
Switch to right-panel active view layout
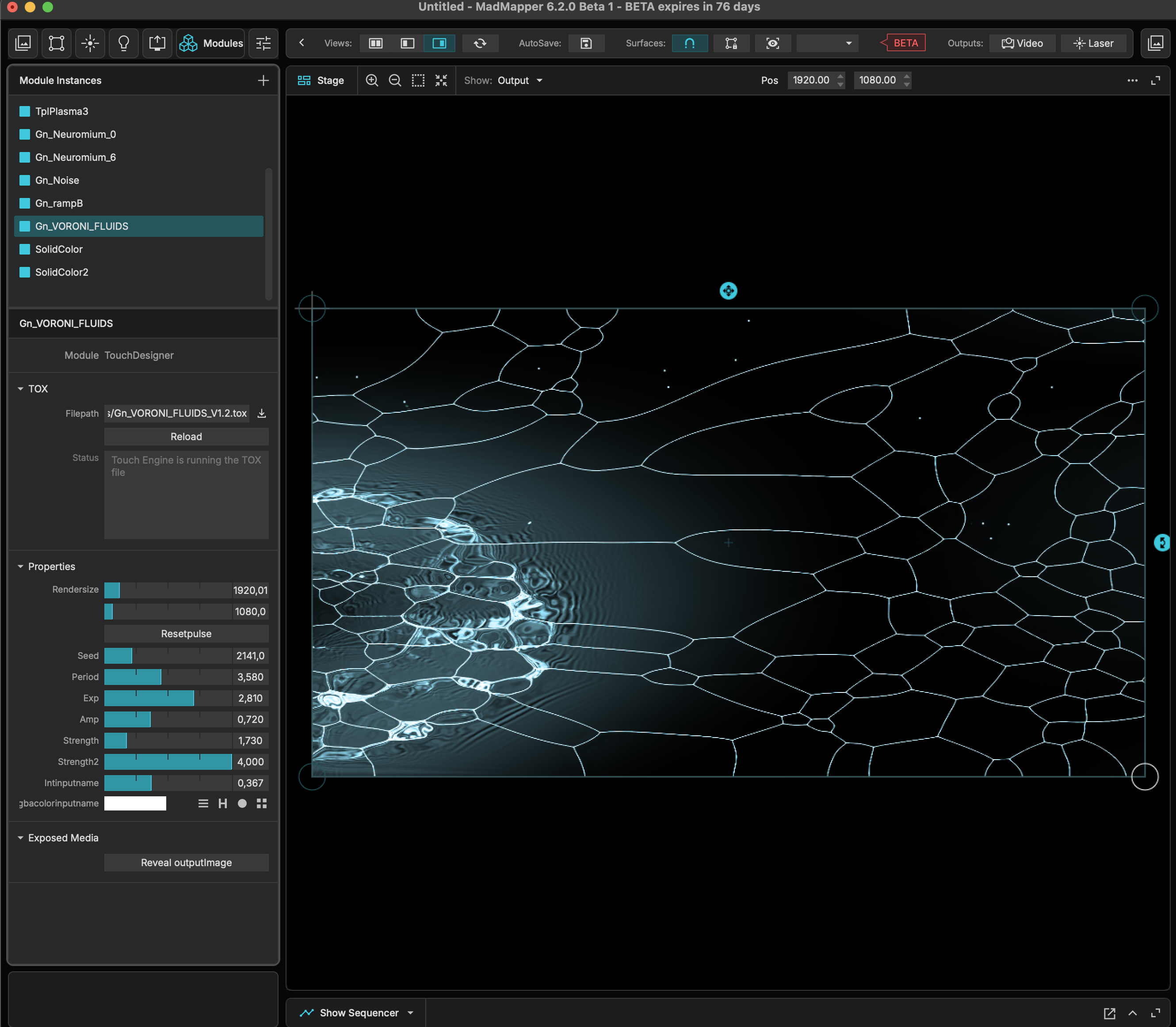click(x=439, y=43)
